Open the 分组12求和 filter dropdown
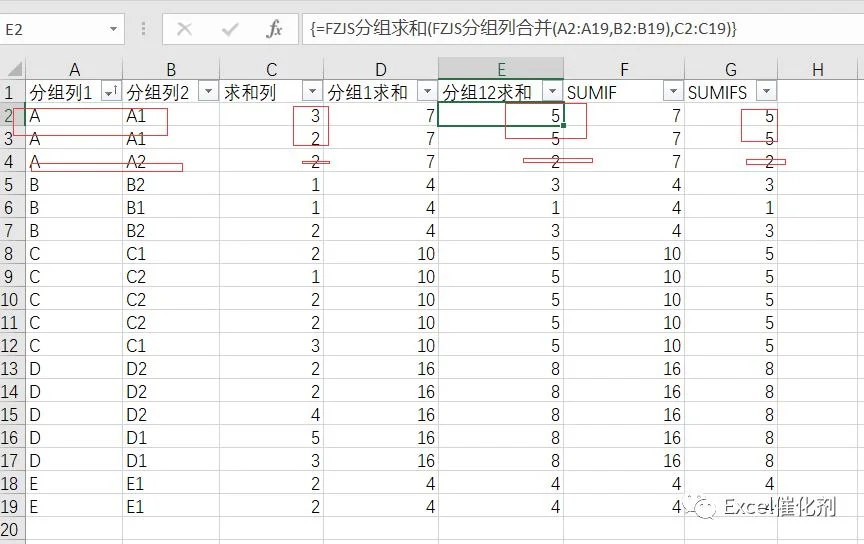 pyautogui.click(x=552, y=91)
